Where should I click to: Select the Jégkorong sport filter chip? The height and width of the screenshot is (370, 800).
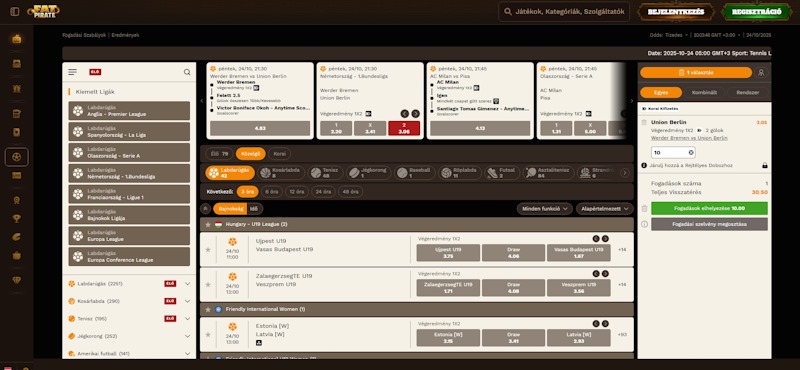369,172
